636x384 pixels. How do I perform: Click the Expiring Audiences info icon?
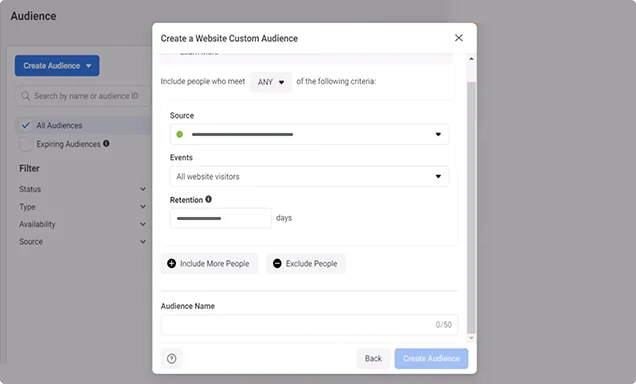[x=106, y=144]
